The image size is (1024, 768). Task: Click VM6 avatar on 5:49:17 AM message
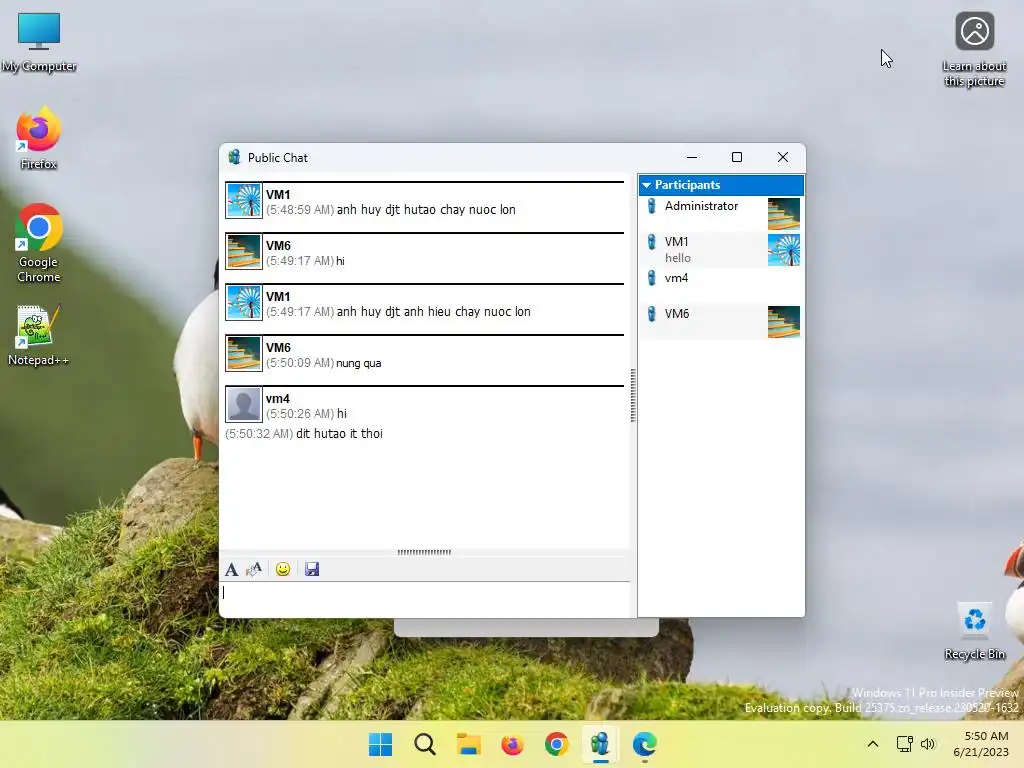[x=244, y=251]
